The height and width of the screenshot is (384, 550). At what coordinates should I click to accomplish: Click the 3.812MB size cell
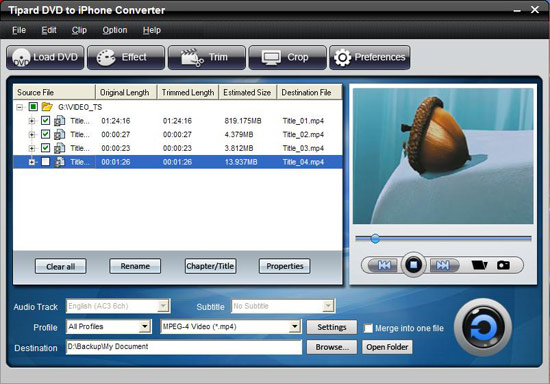tap(239, 148)
